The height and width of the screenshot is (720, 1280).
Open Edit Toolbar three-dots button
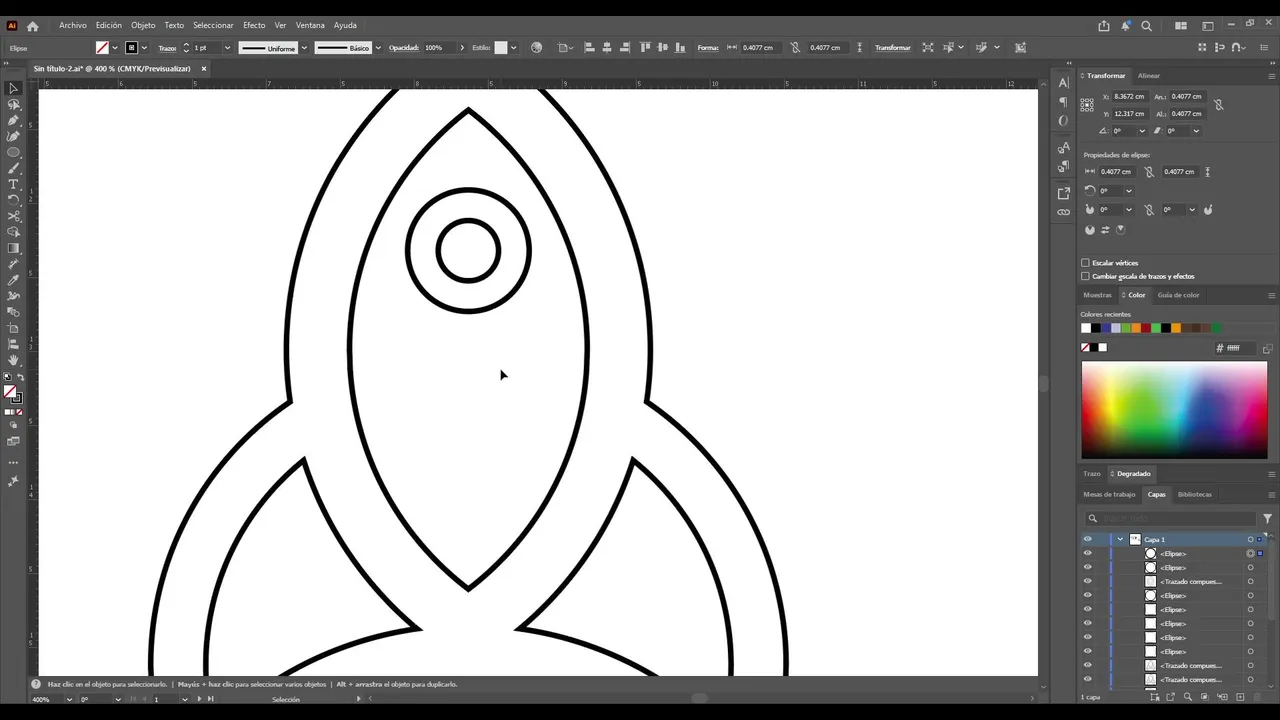point(13,463)
